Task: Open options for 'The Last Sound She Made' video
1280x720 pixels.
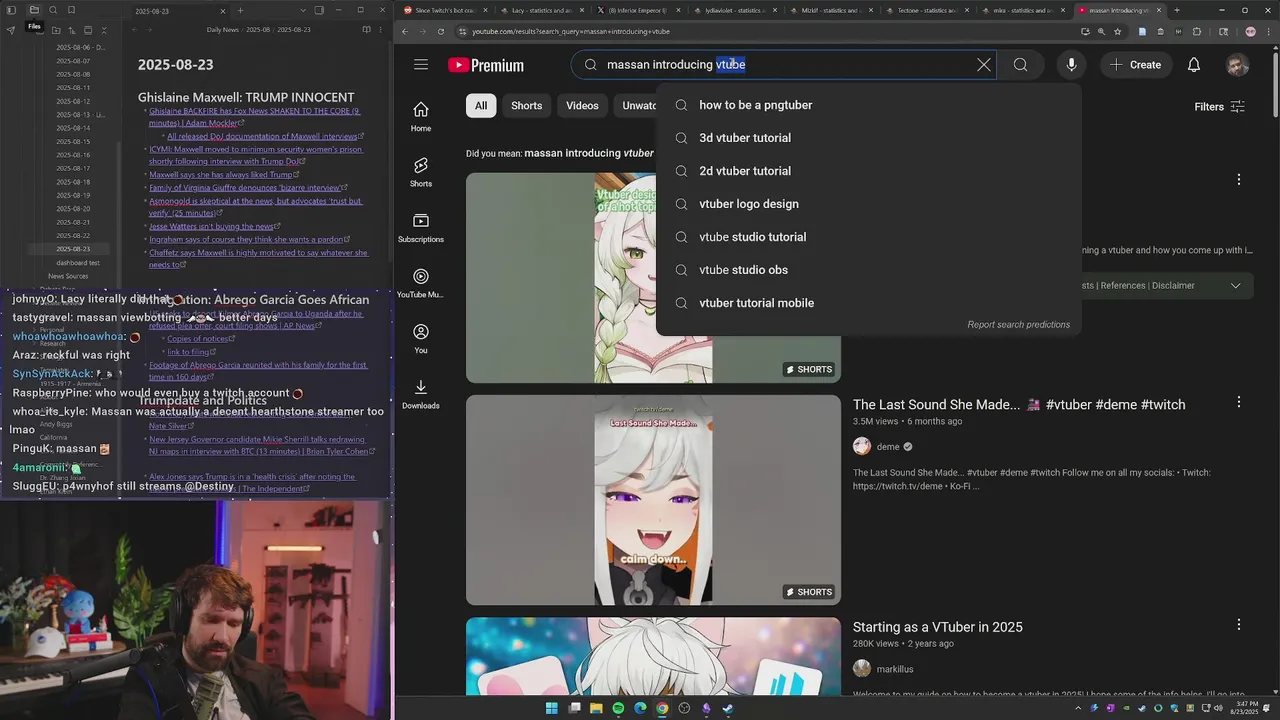Action: pos(1238,402)
